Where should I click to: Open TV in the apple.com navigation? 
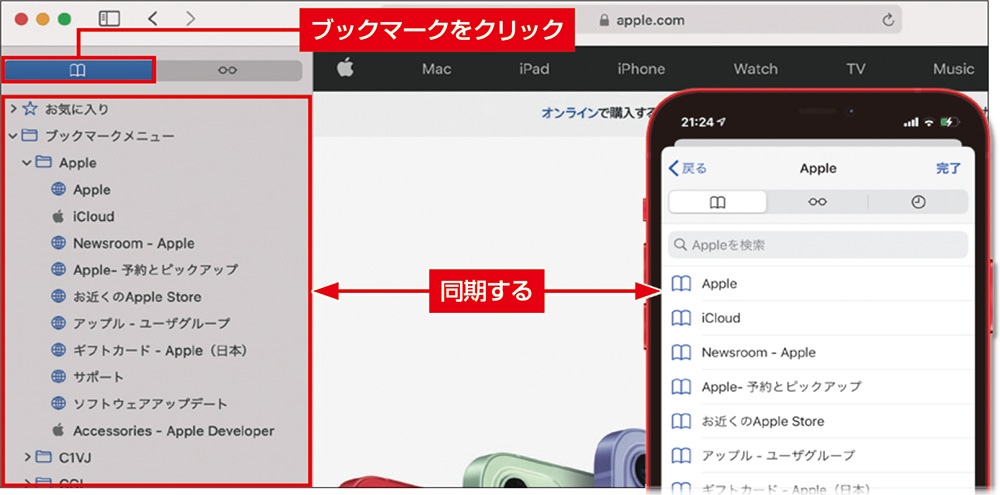(x=855, y=69)
